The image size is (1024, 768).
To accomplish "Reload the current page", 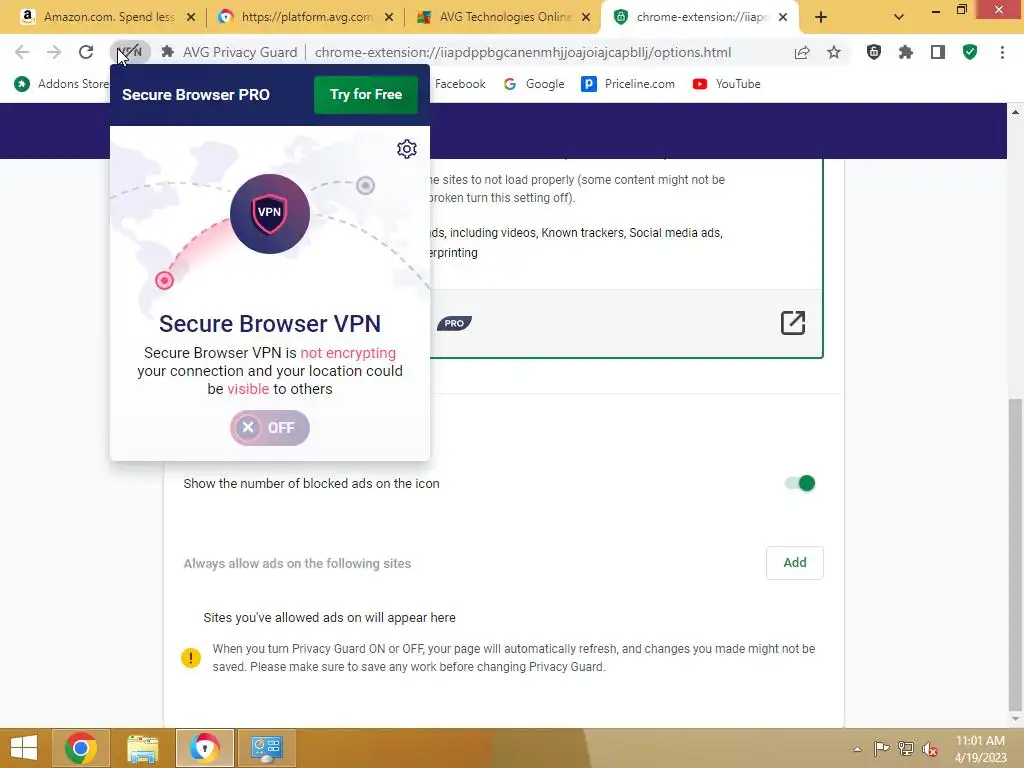I will [86, 52].
